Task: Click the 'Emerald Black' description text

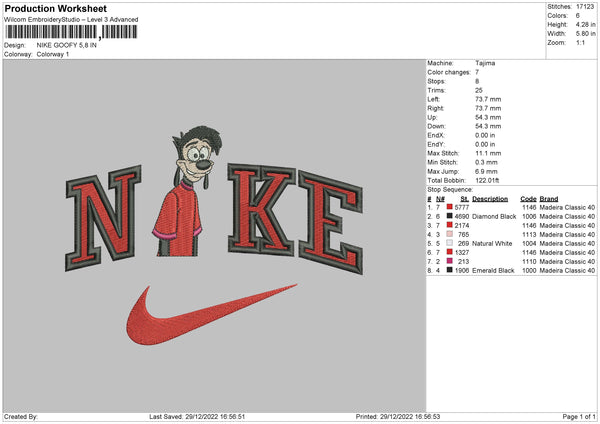Action: click(493, 271)
